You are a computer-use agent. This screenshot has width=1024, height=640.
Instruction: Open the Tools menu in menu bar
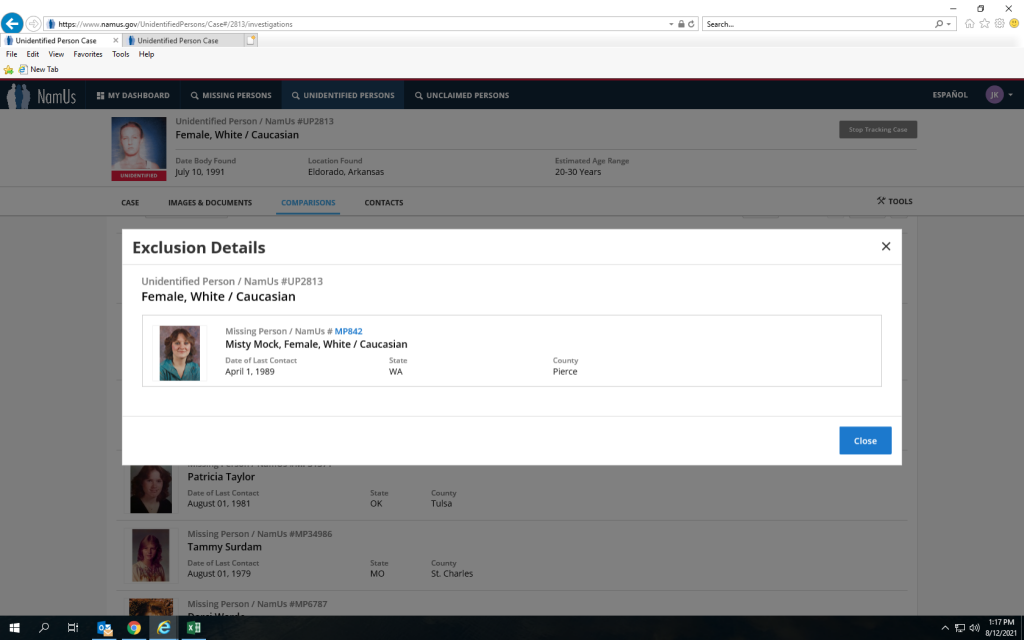[120, 54]
